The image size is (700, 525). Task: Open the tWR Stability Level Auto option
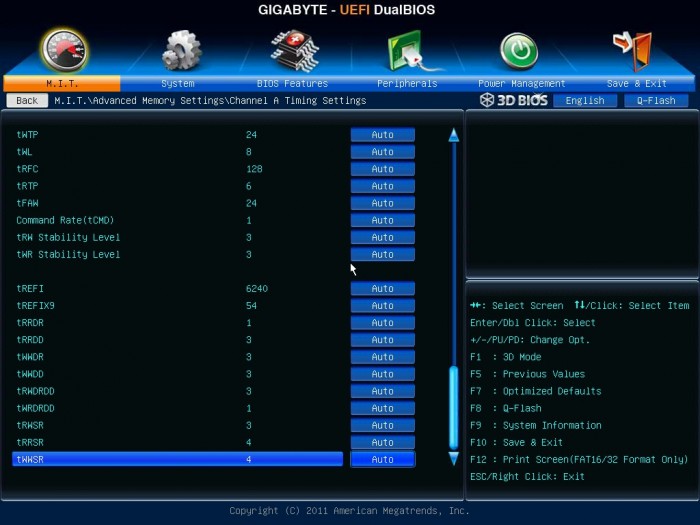(x=383, y=254)
